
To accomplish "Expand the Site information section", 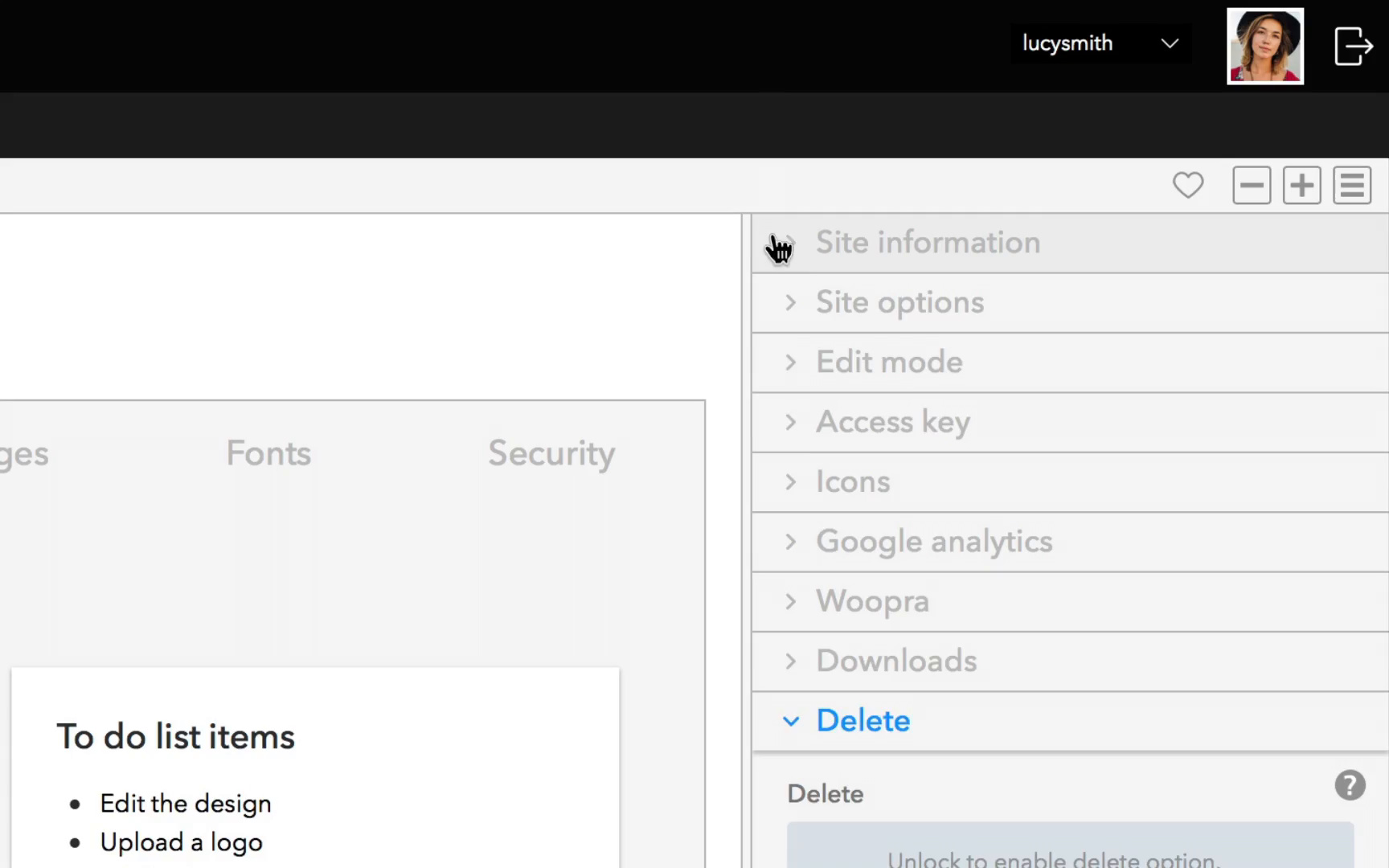I will pos(1071,243).
